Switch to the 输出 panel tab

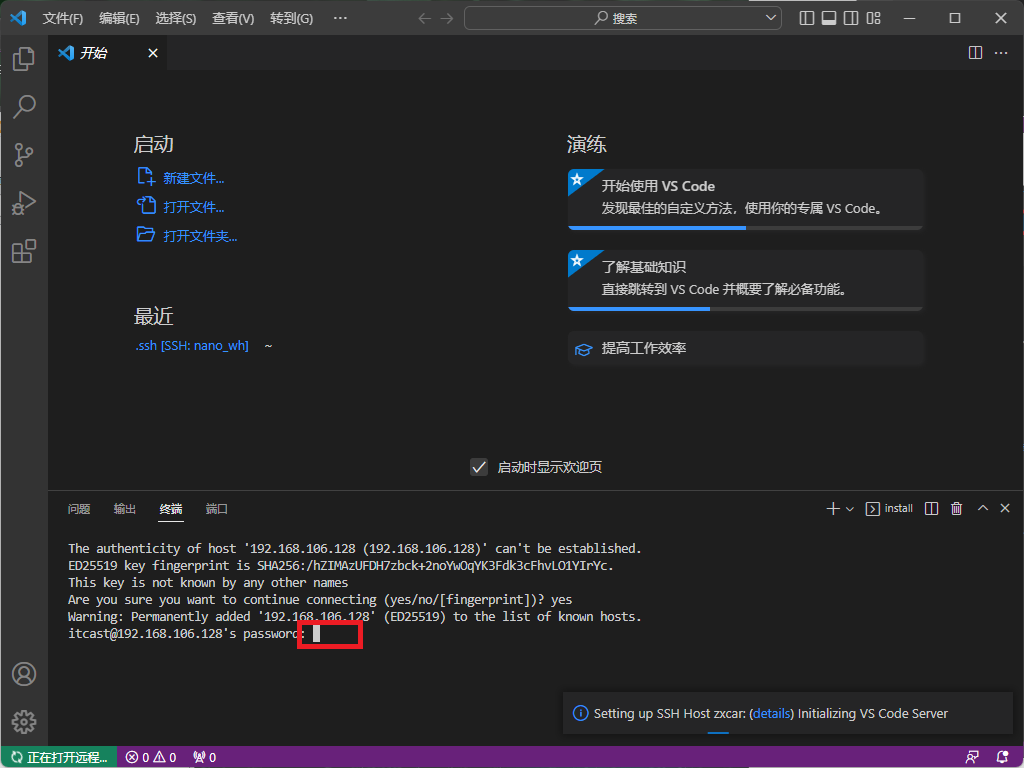click(125, 509)
